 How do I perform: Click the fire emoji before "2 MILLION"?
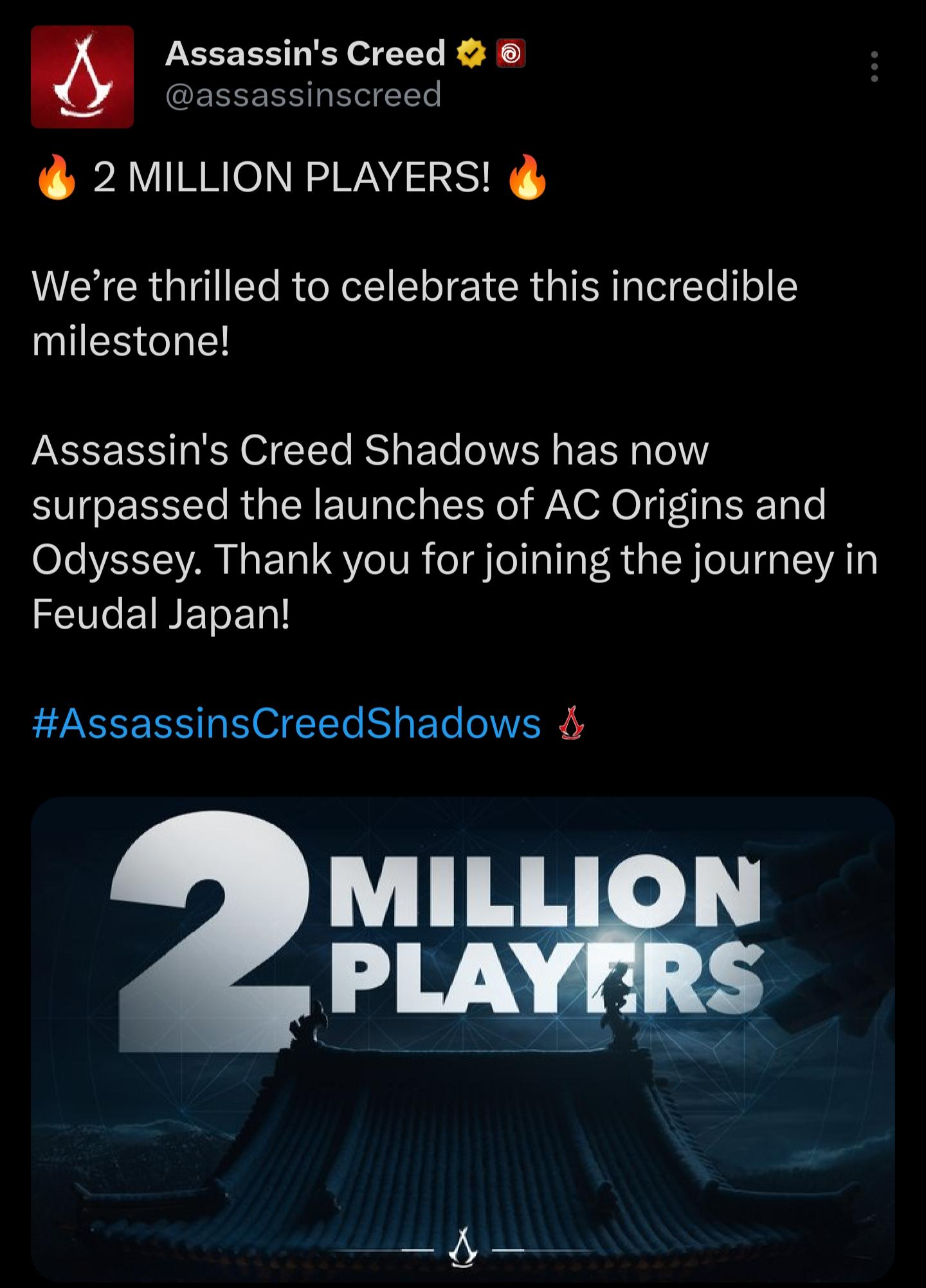coord(57,177)
